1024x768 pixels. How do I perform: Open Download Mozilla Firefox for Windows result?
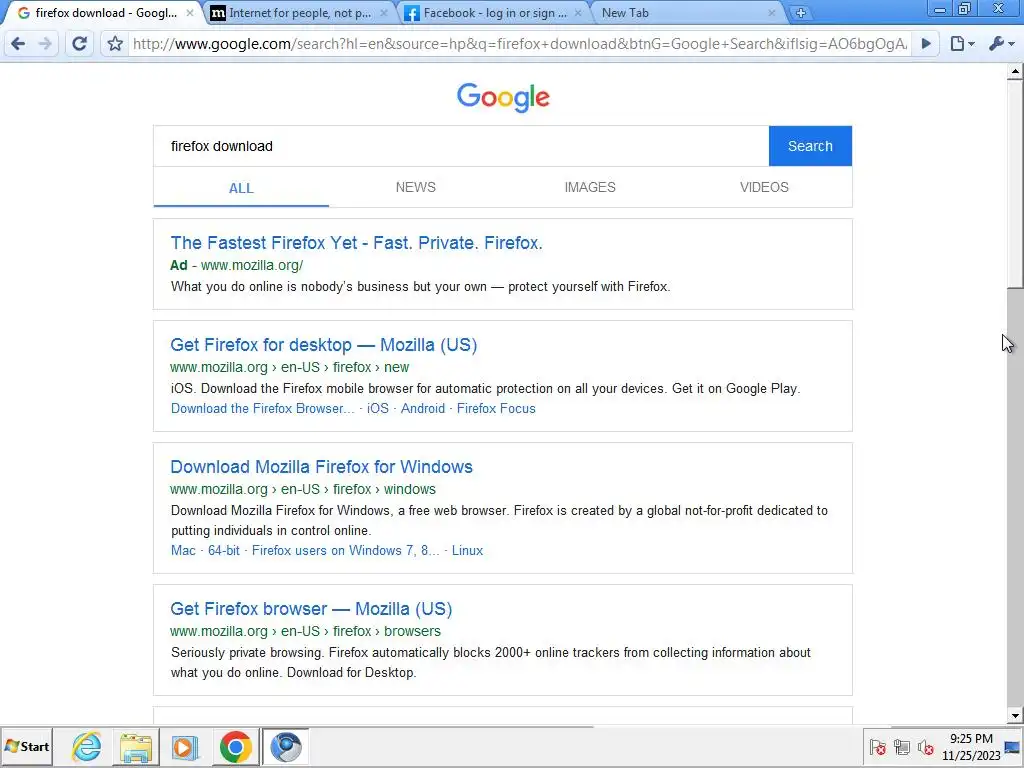click(321, 467)
